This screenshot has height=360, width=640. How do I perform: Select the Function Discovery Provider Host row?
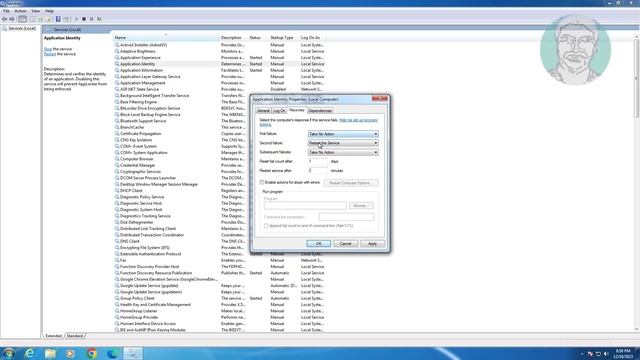point(220,267)
